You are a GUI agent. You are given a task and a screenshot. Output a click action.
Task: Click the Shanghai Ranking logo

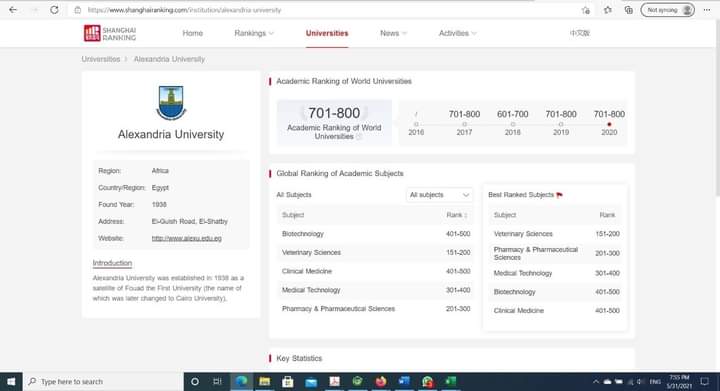pos(110,33)
